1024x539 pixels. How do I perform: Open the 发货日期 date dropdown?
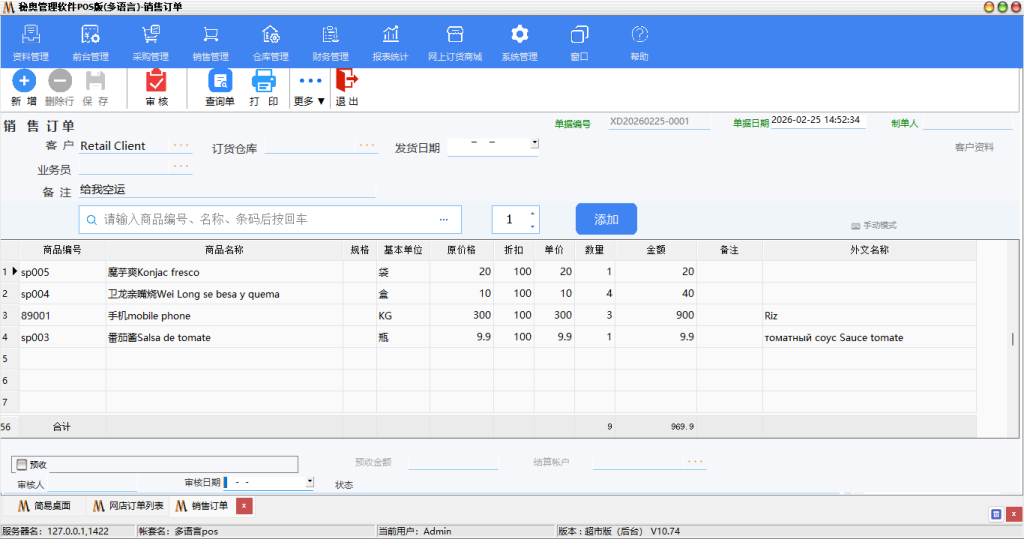coord(534,143)
